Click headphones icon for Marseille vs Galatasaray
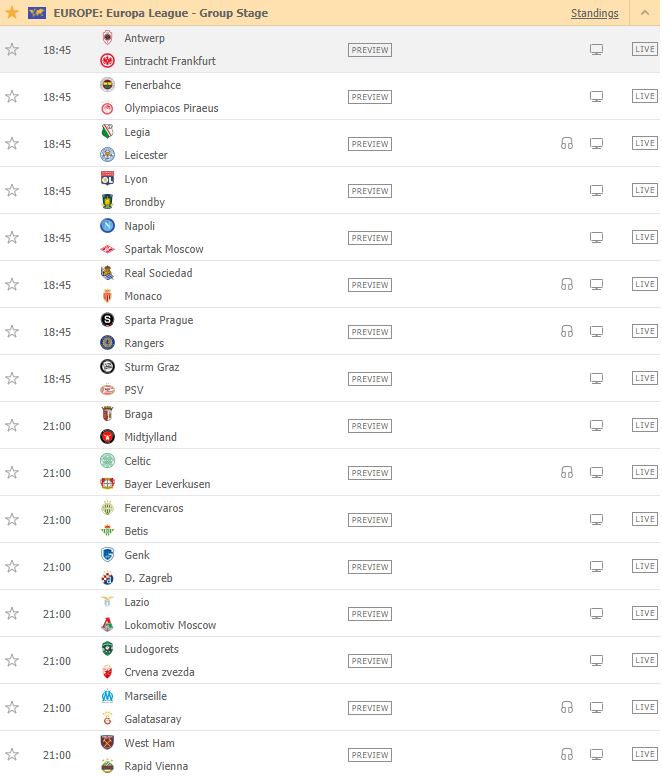The height and width of the screenshot is (776, 662). pos(567,708)
